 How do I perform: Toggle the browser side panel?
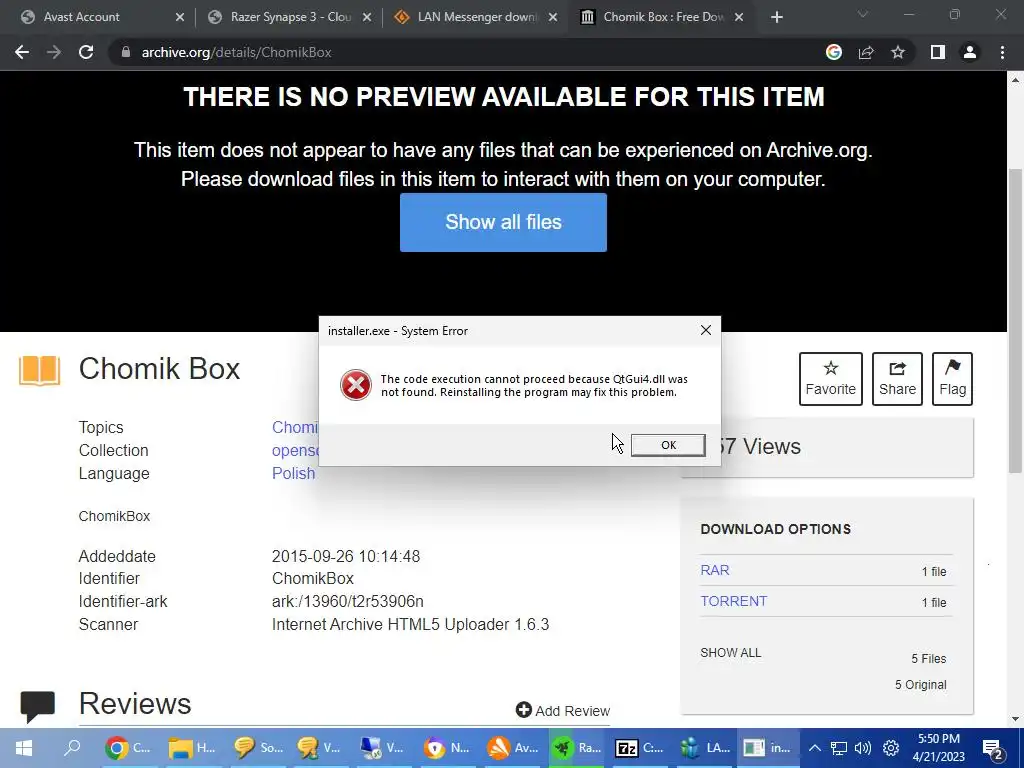click(x=938, y=52)
